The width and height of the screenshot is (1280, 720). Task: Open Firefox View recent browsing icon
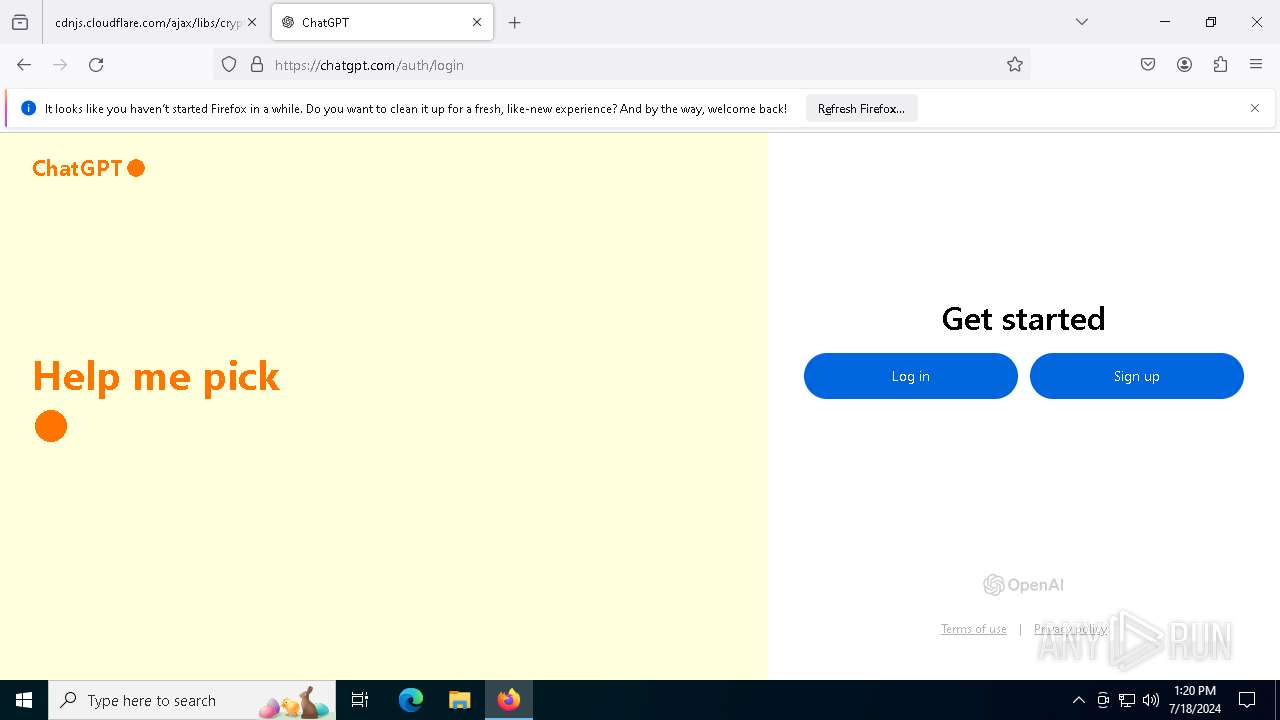coord(20,22)
